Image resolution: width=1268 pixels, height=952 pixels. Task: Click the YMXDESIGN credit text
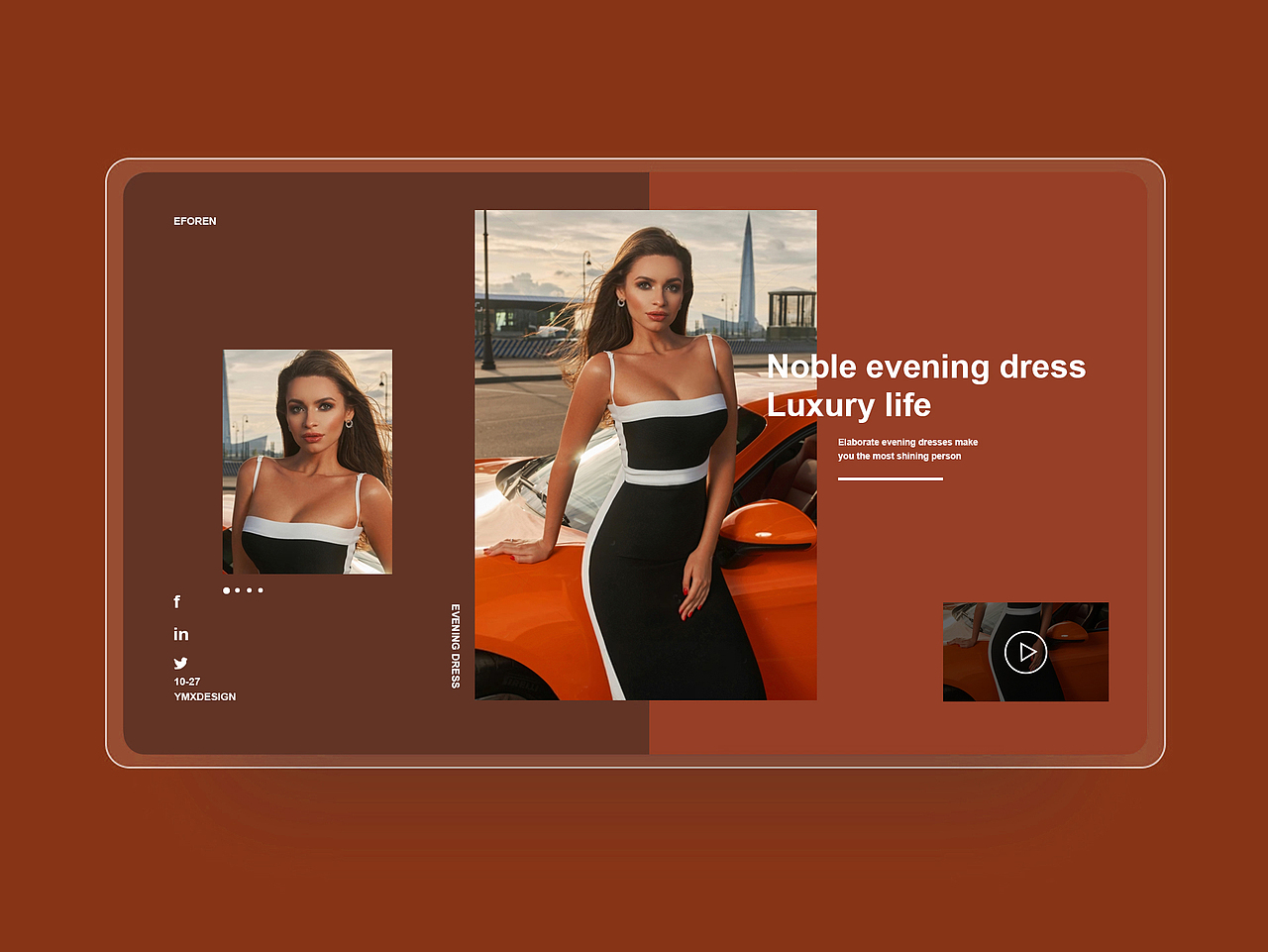point(205,696)
